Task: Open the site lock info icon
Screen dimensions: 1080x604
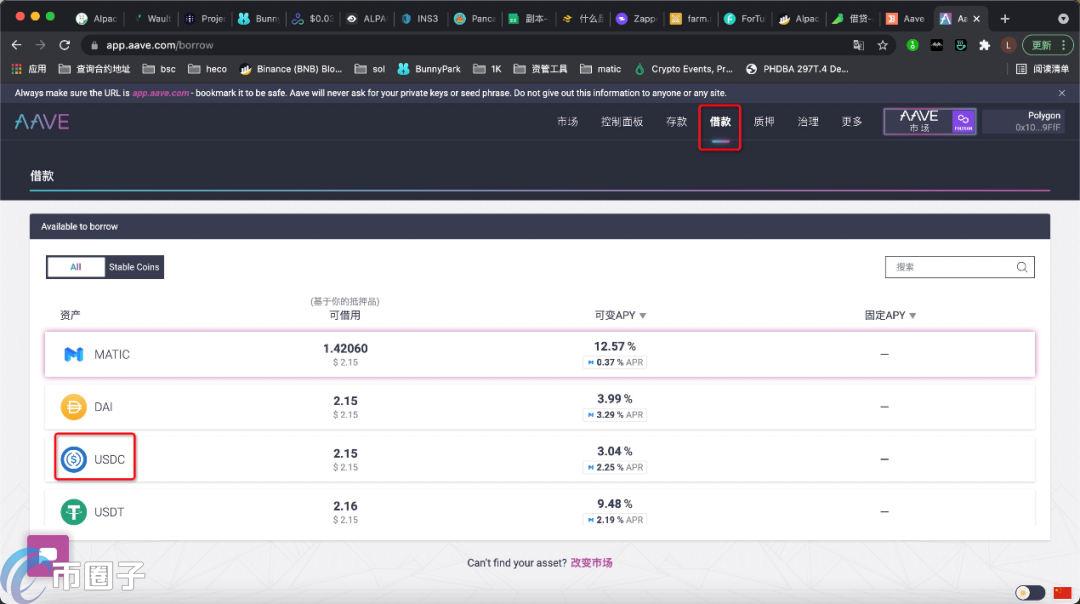Action: [94, 45]
